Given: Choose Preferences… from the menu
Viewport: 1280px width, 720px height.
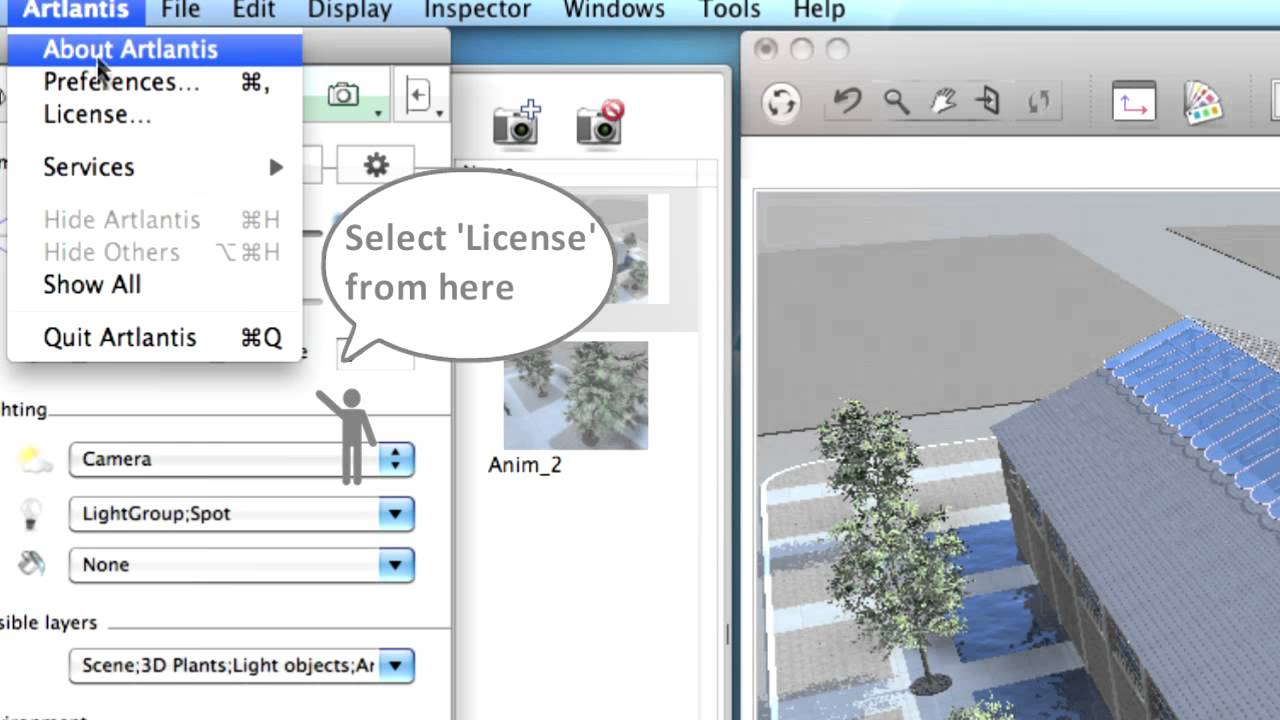Looking at the screenshot, I should 155,82.
